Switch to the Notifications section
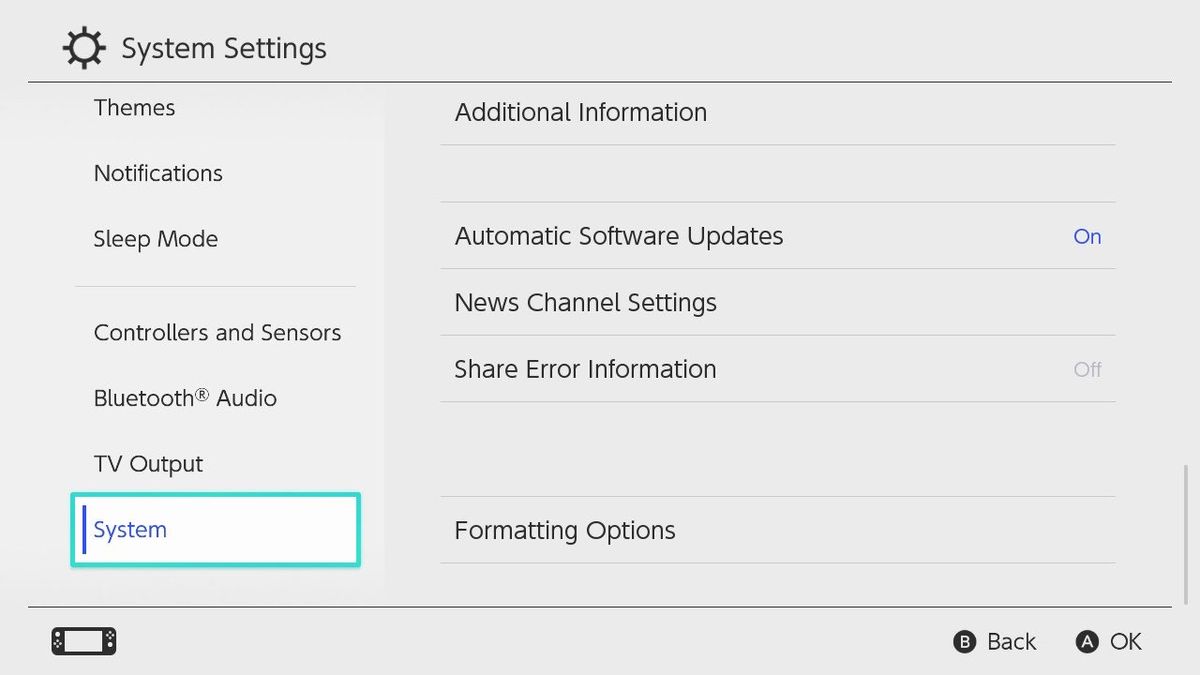The height and width of the screenshot is (675, 1200). 158,173
